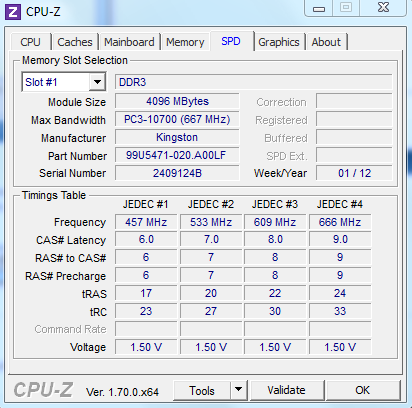Screen dimensions: 412x408
Task: Click the JEDEC #1 column header
Action: (x=145, y=204)
